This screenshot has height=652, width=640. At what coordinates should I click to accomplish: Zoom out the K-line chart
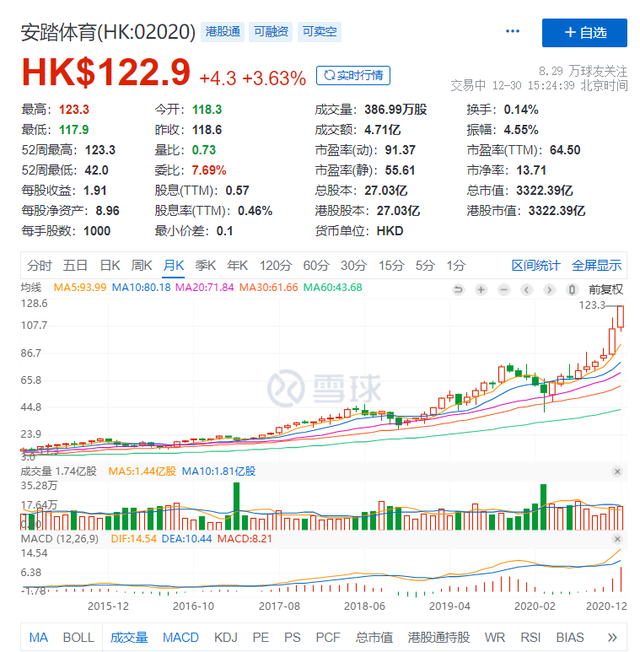pos(504,289)
